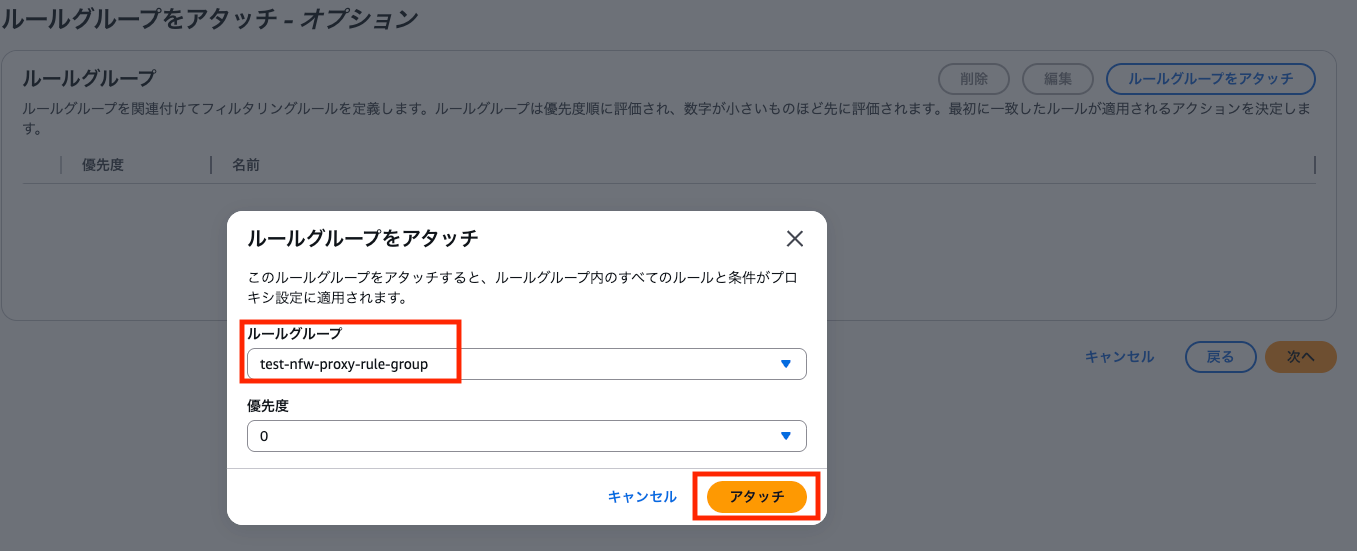
Task: Sort by 優先度 column header
Action: (x=103, y=164)
